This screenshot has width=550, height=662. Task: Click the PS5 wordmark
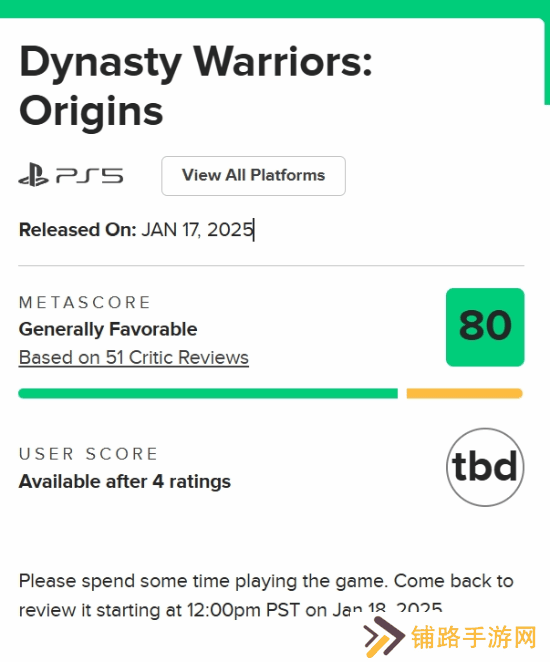pos(89,176)
